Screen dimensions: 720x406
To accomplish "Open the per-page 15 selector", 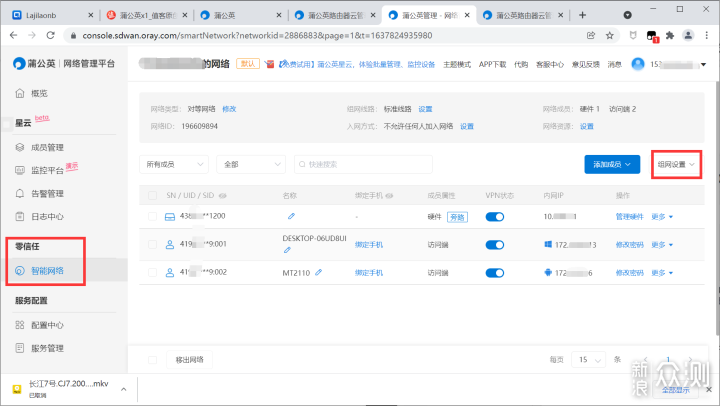I will (x=588, y=360).
